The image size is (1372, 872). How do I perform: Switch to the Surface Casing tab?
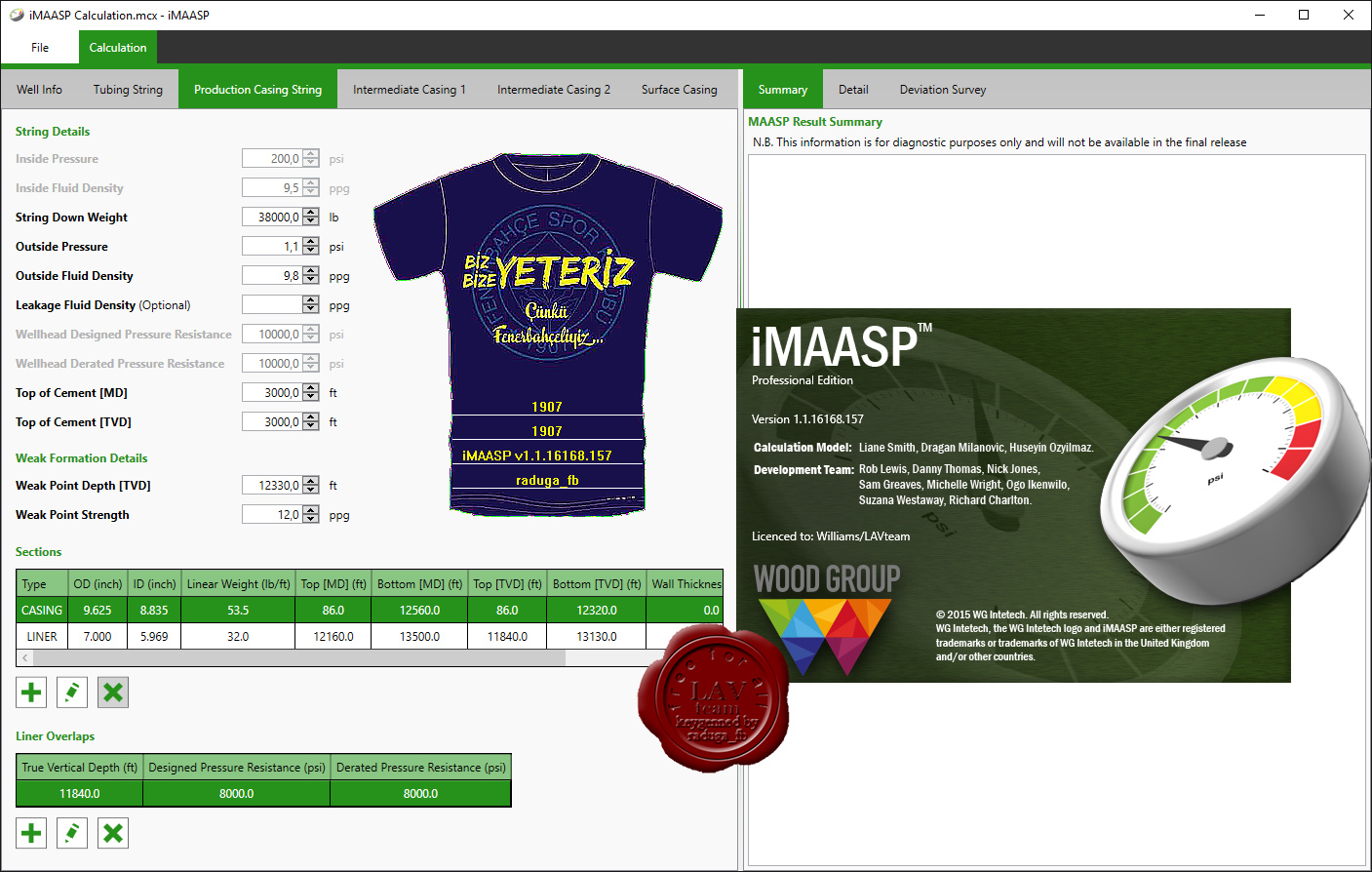pyautogui.click(x=680, y=90)
